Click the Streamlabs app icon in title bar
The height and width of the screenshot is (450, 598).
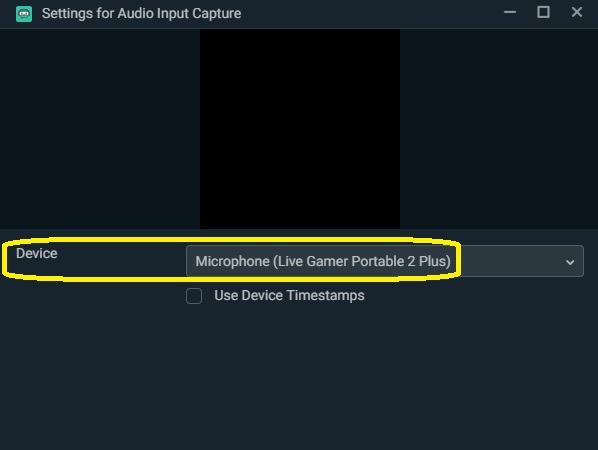24,14
